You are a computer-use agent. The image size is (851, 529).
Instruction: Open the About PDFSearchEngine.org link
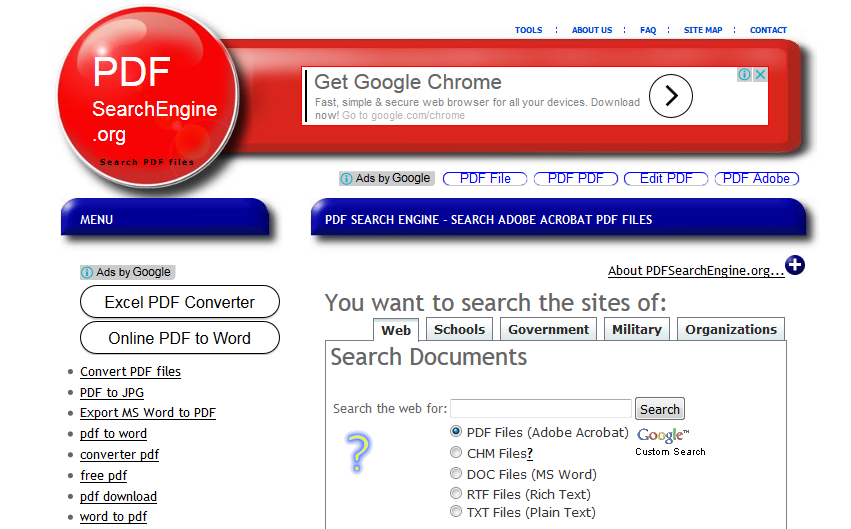click(696, 271)
